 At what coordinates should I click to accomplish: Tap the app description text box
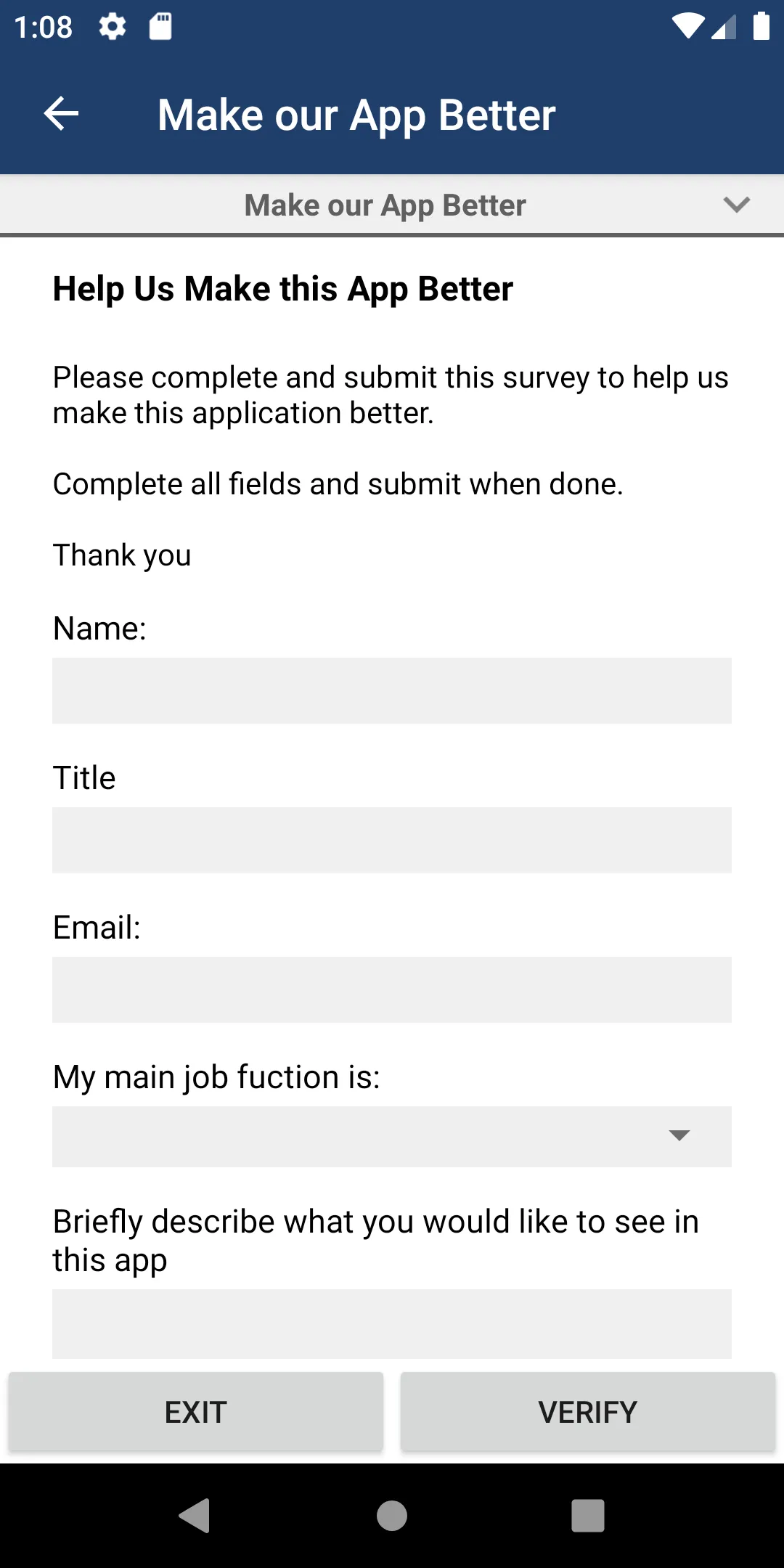(392, 1323)
